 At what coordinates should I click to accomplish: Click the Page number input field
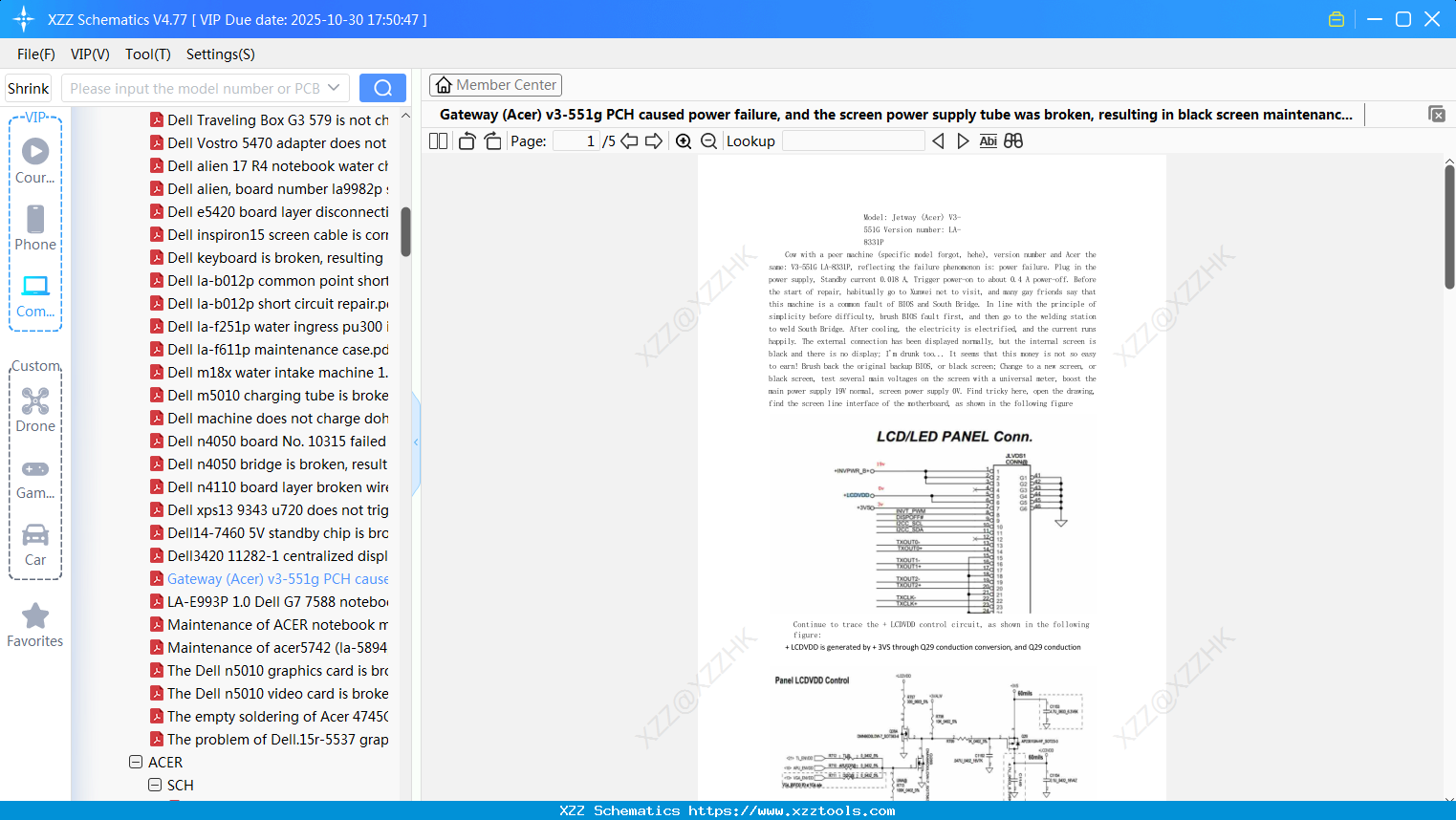(x=576, y=140)
